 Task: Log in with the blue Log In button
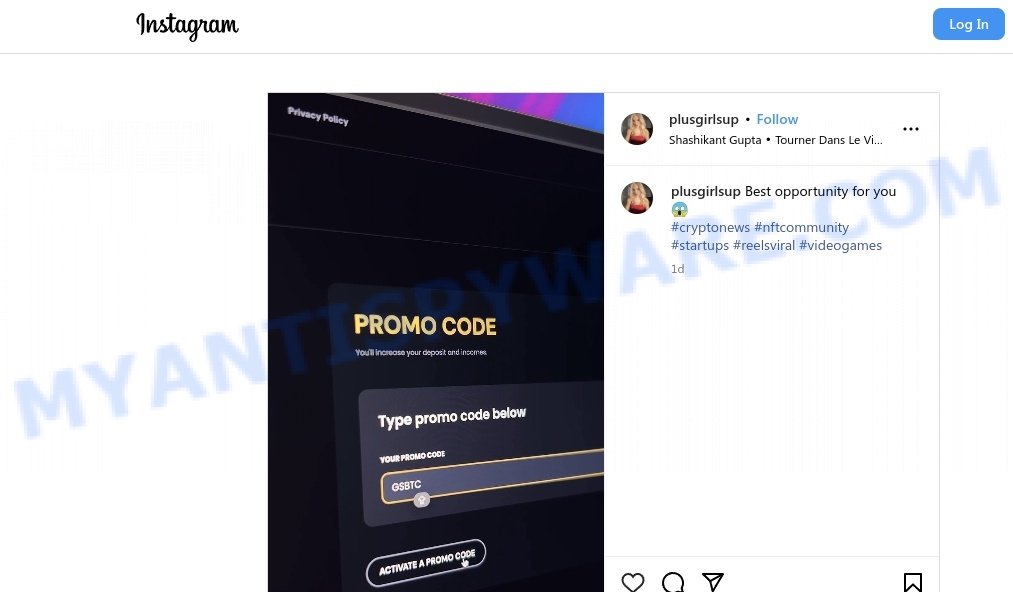[968, 24]
